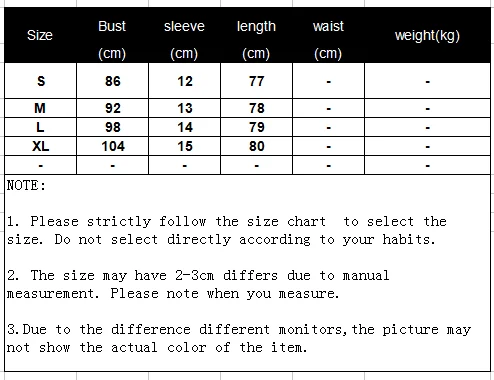Click the cell with bust value 92
This screenshot has height=380, width=494.
coord(112,108)
